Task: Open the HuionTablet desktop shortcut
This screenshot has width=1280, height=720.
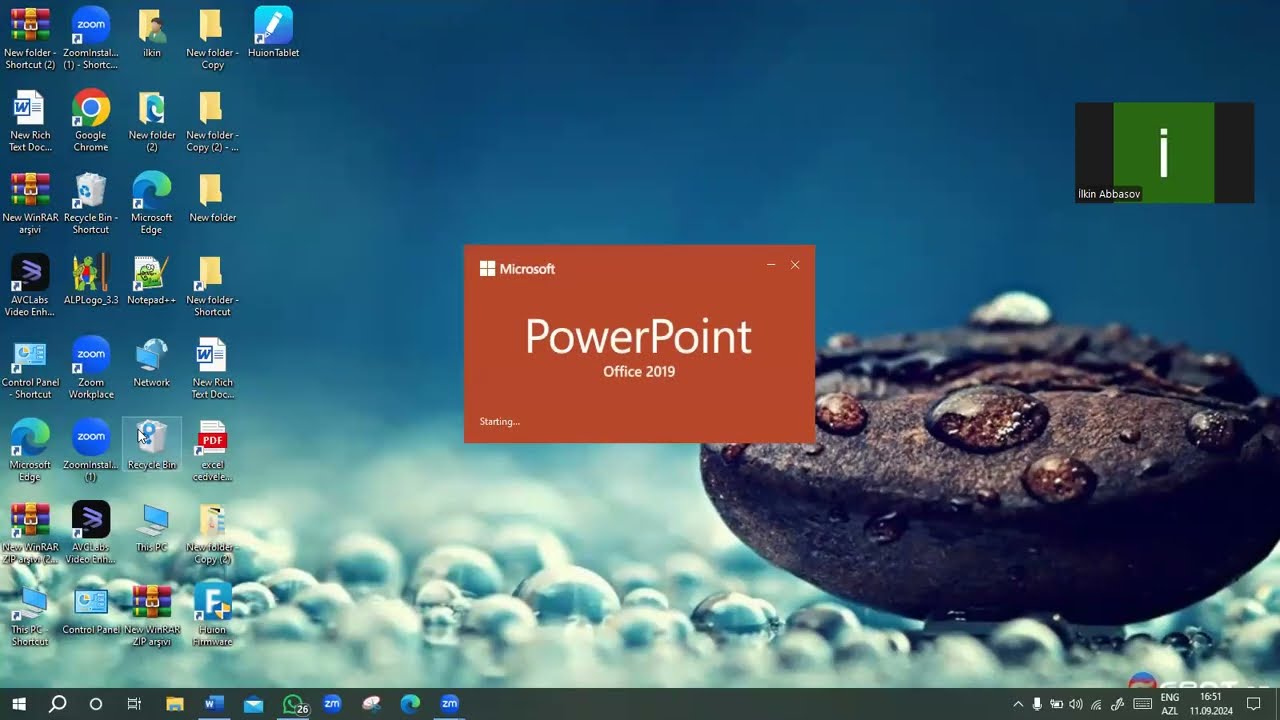Action: [x=273, y=32]
